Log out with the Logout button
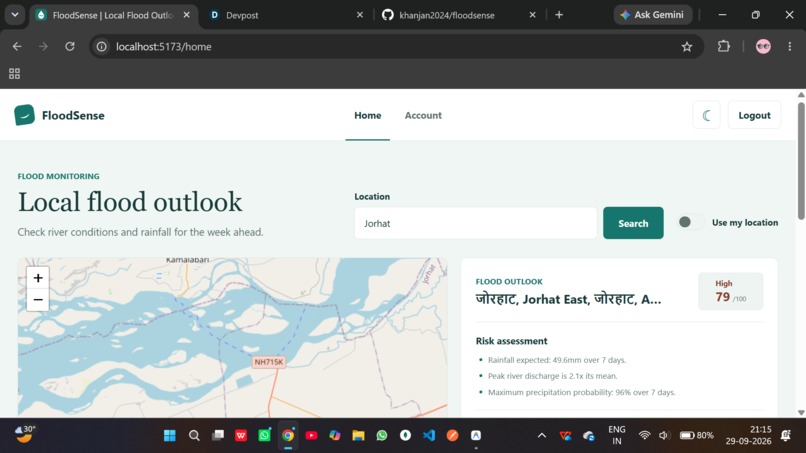 pos(754,115)
